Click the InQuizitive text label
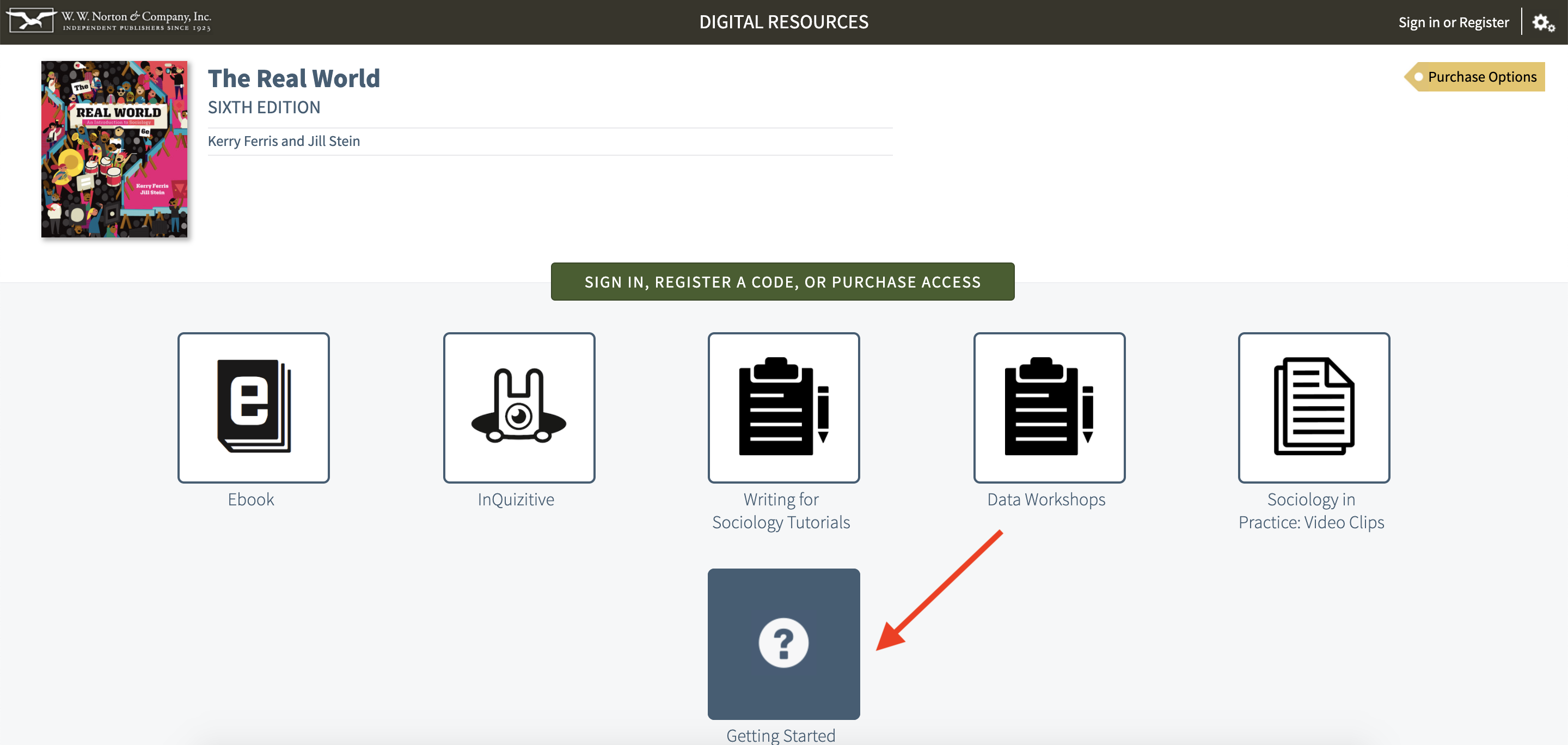This screenshot has width=1568, height=745. pos(516,500)
